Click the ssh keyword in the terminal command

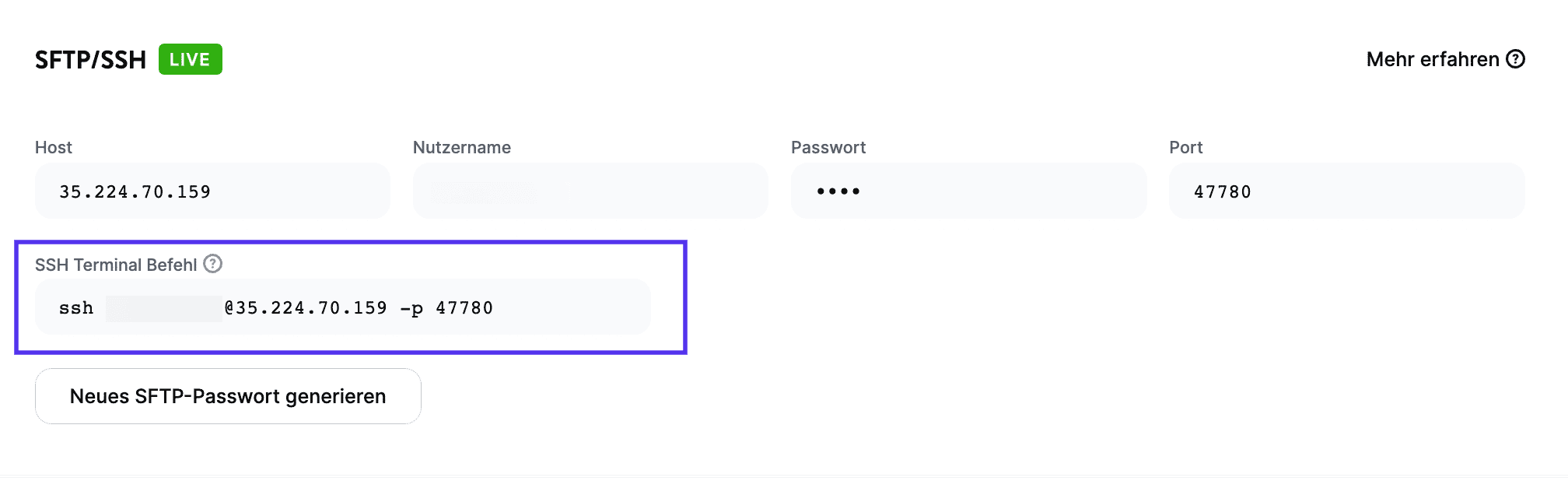pyautogui.click(x=76, y=308)
